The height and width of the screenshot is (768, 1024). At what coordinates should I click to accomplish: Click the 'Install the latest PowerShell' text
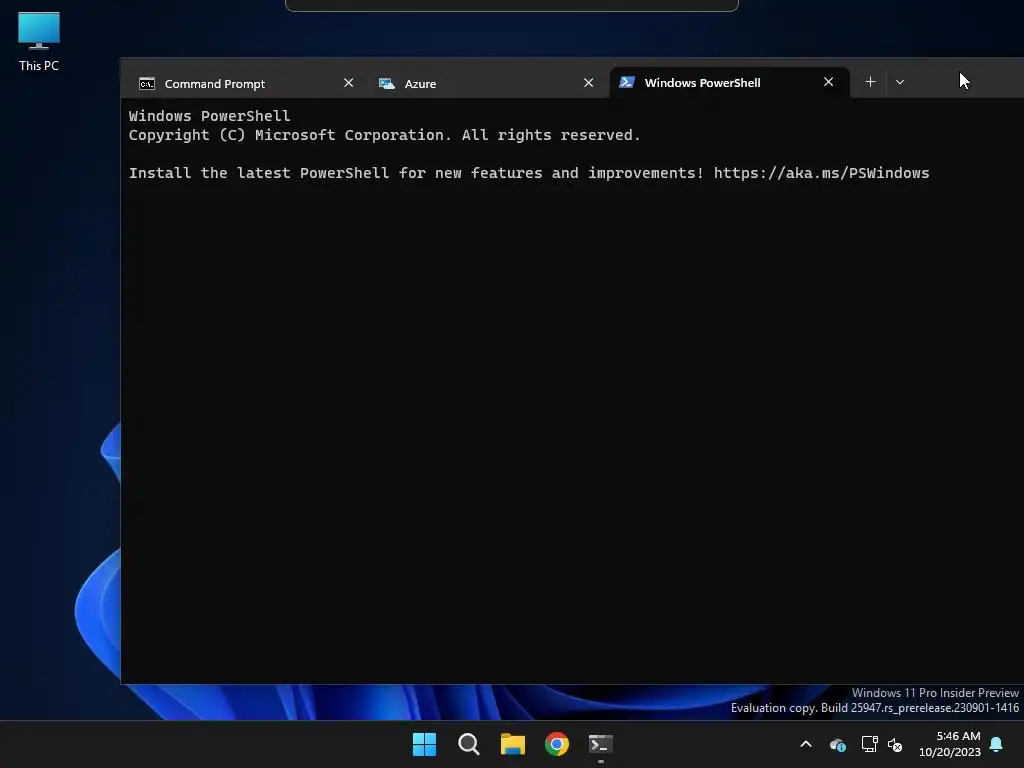pyautogui.click(x=259, y=173)
